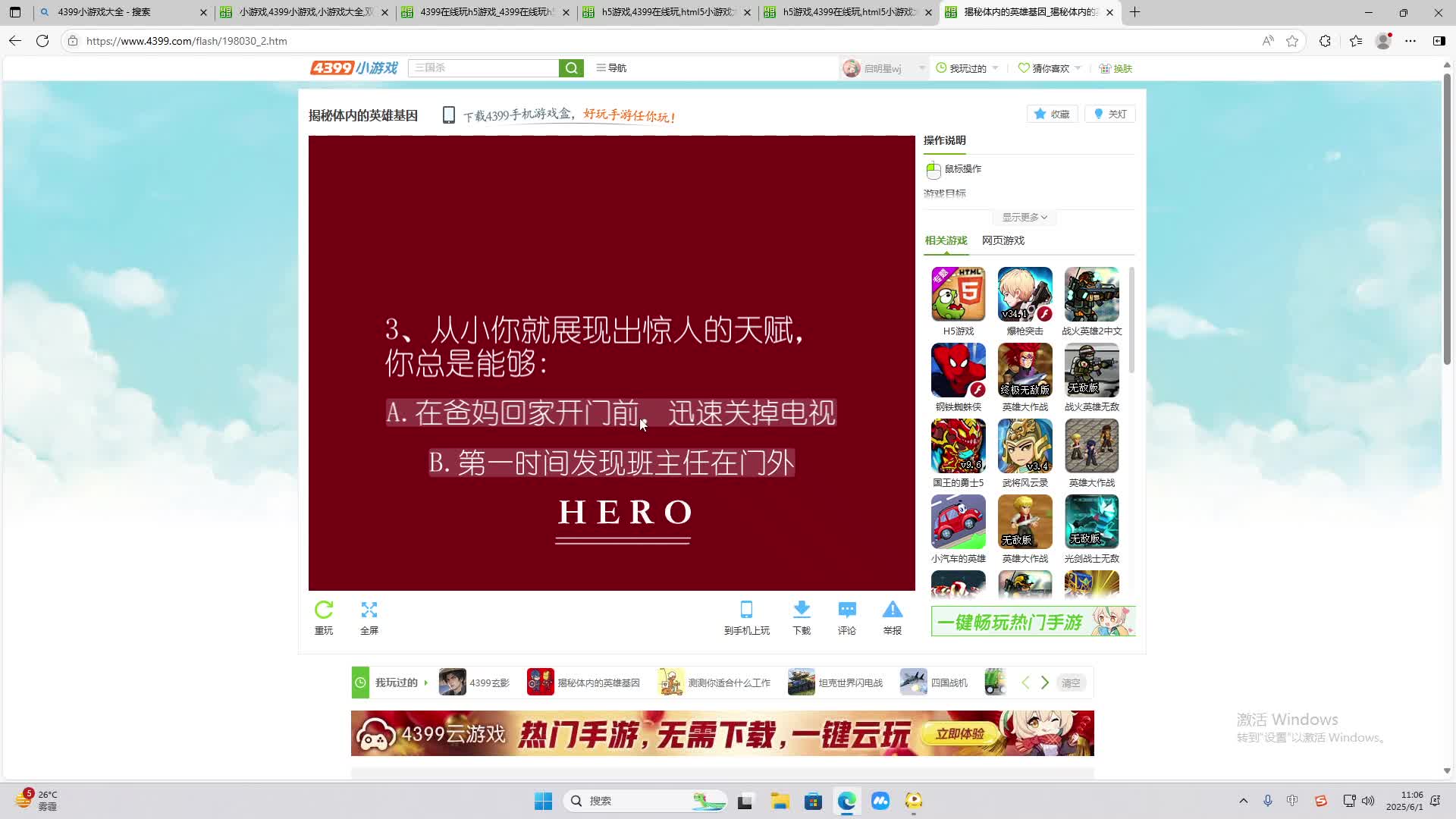
Task: Open 钢铁蜘蛛侠 game thumbnail
Action: pyautogui.click(x=958, y=370)
